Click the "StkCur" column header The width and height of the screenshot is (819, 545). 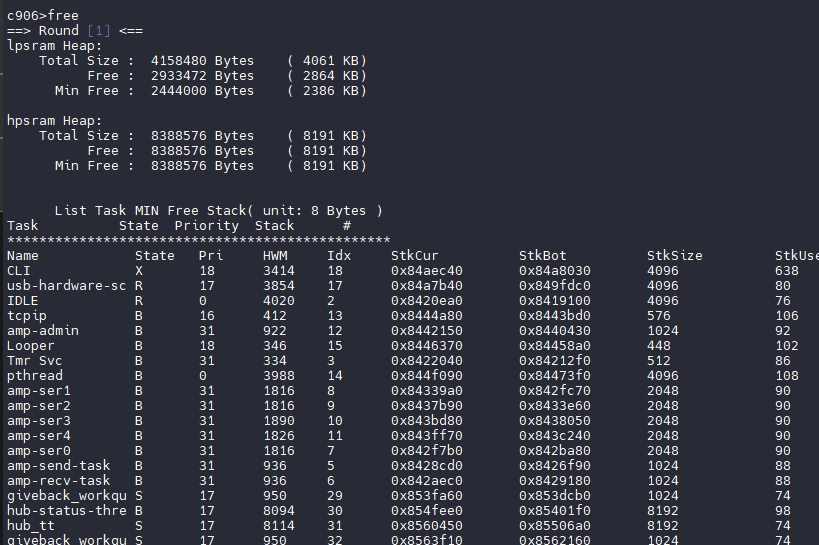414,256
